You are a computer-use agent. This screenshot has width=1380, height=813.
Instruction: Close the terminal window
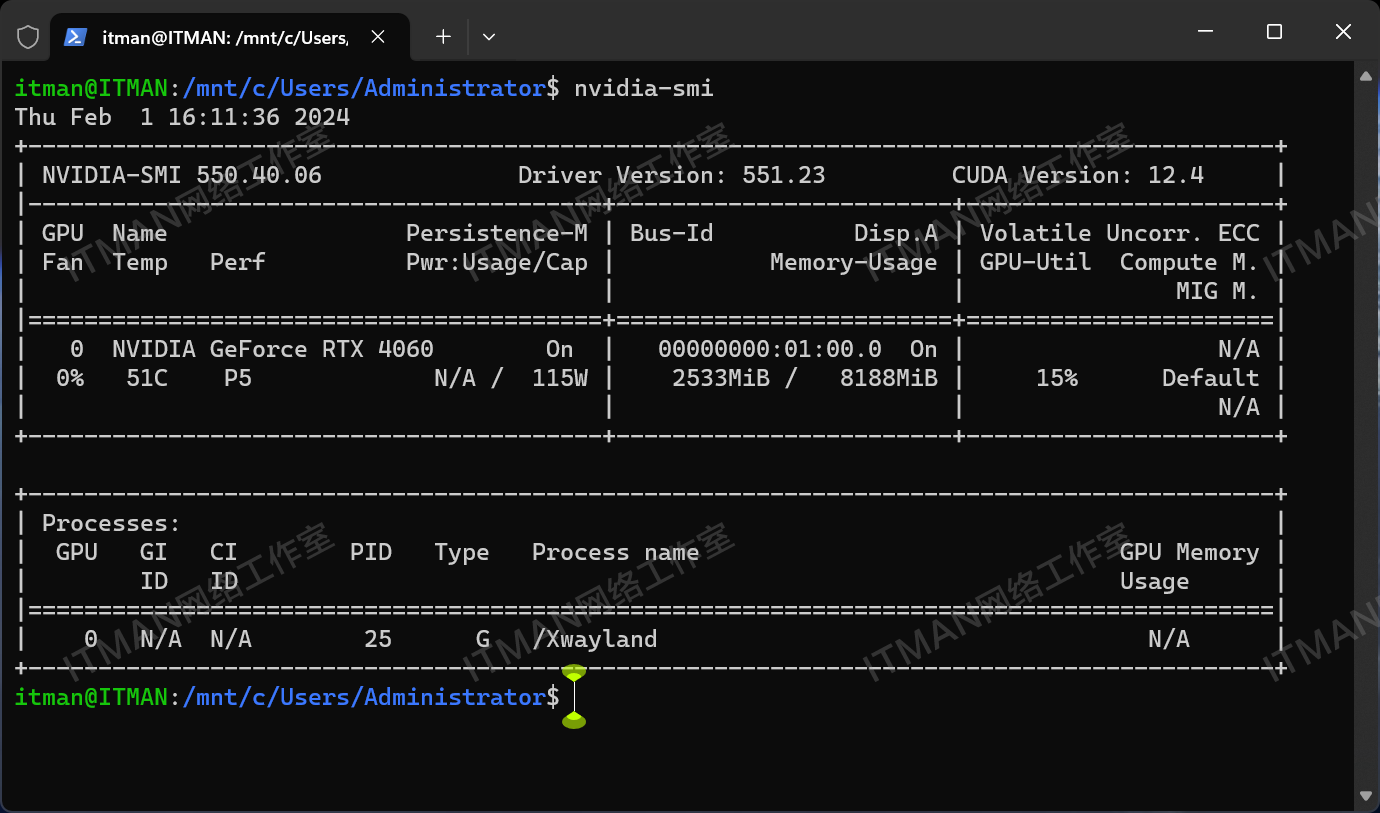tap(1343, 32)
